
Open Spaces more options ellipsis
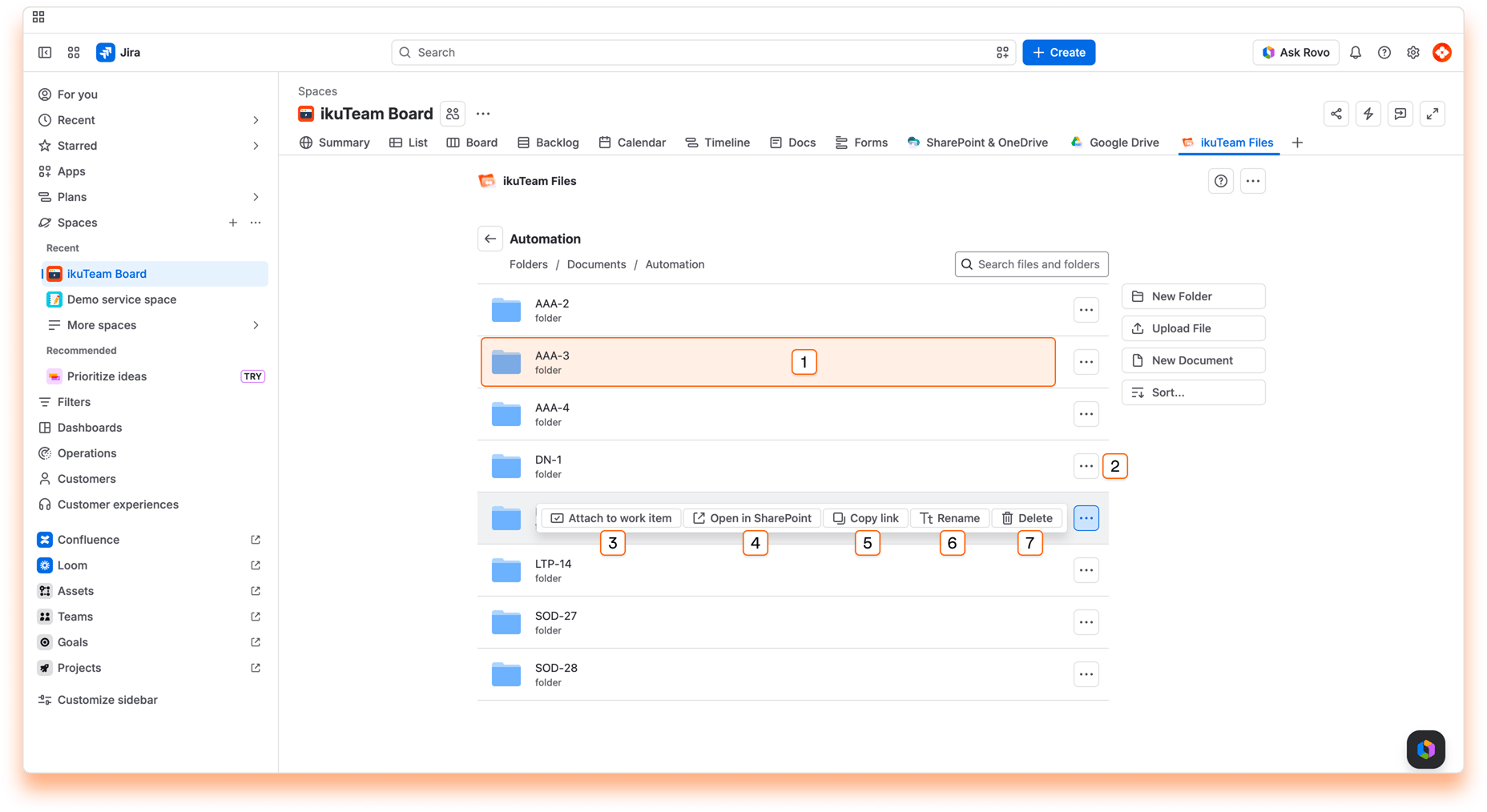tap(256, 223)
